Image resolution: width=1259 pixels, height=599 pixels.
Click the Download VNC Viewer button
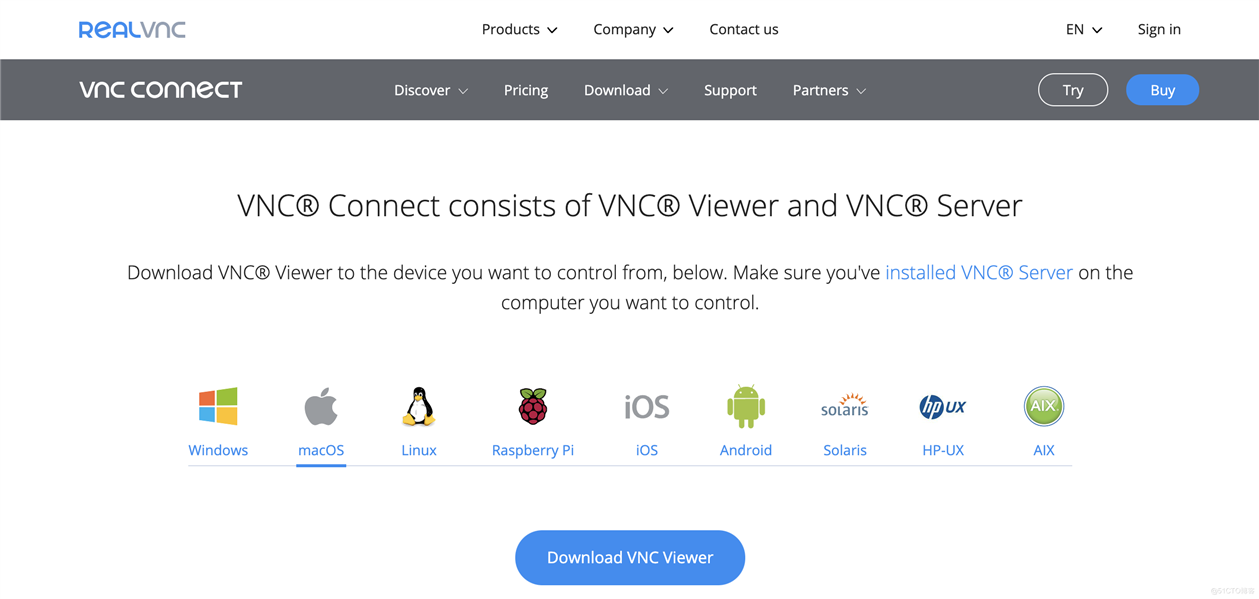[630, 558]
